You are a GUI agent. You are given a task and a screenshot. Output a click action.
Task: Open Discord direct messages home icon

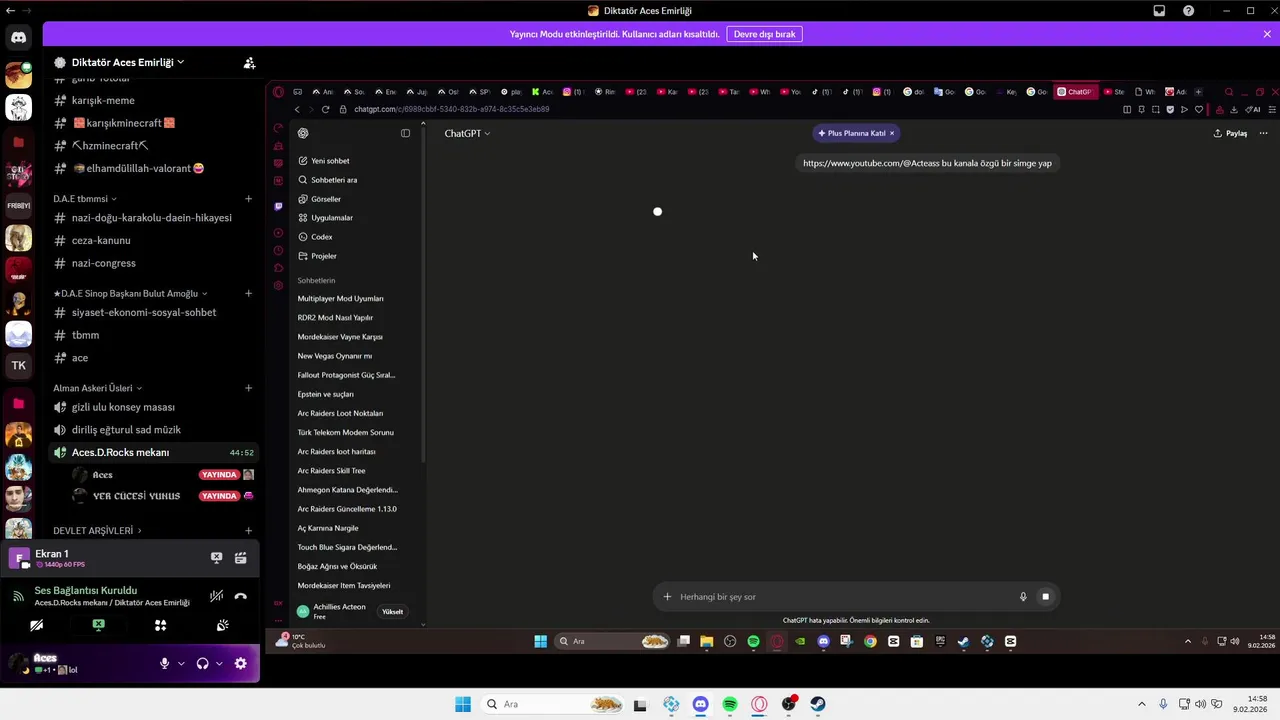[18, 37]
